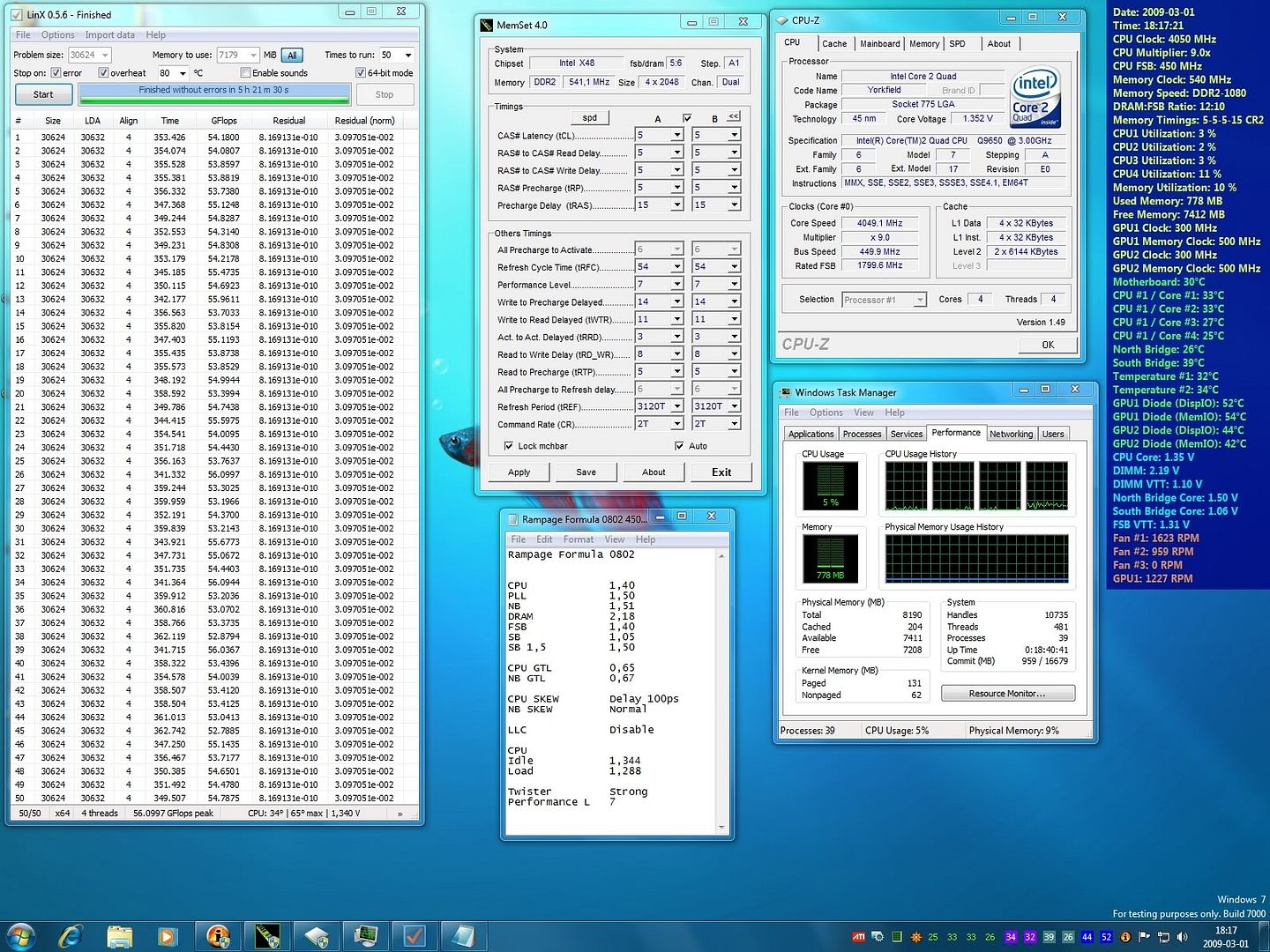Switch to Everest taskbar button with orange info icon
The width and height of the screenshot is (1270, 952).
(x=218, y=936)
